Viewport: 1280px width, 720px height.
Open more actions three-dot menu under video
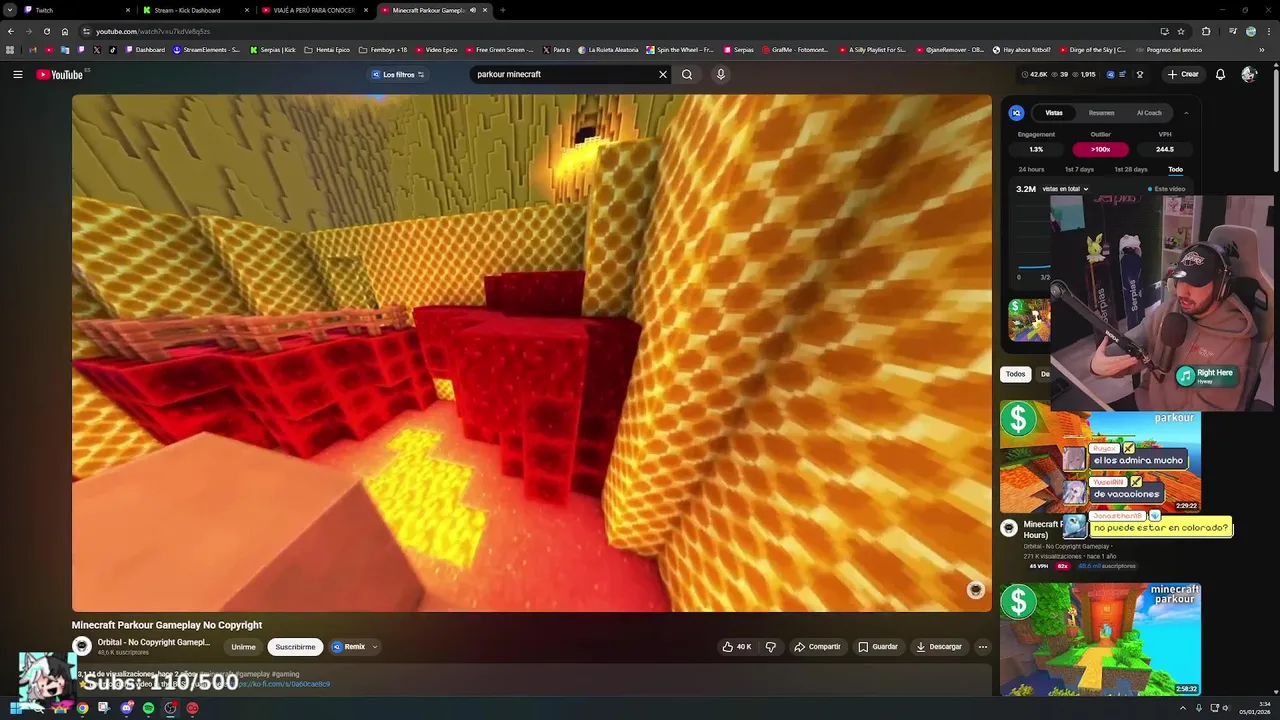click(982, 647)
